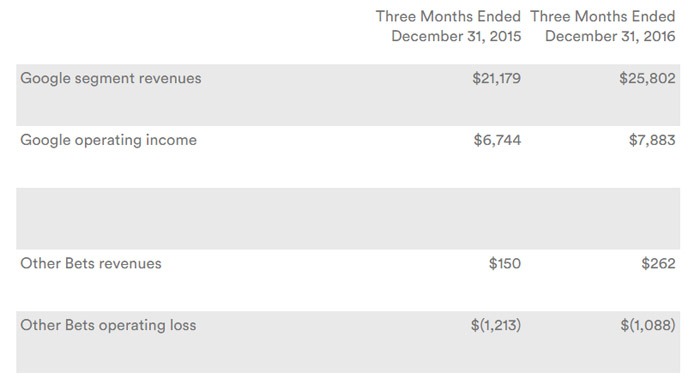Click the $262 Other Bets value
This screenshot has width=700, height=391.
pos(658,263)
